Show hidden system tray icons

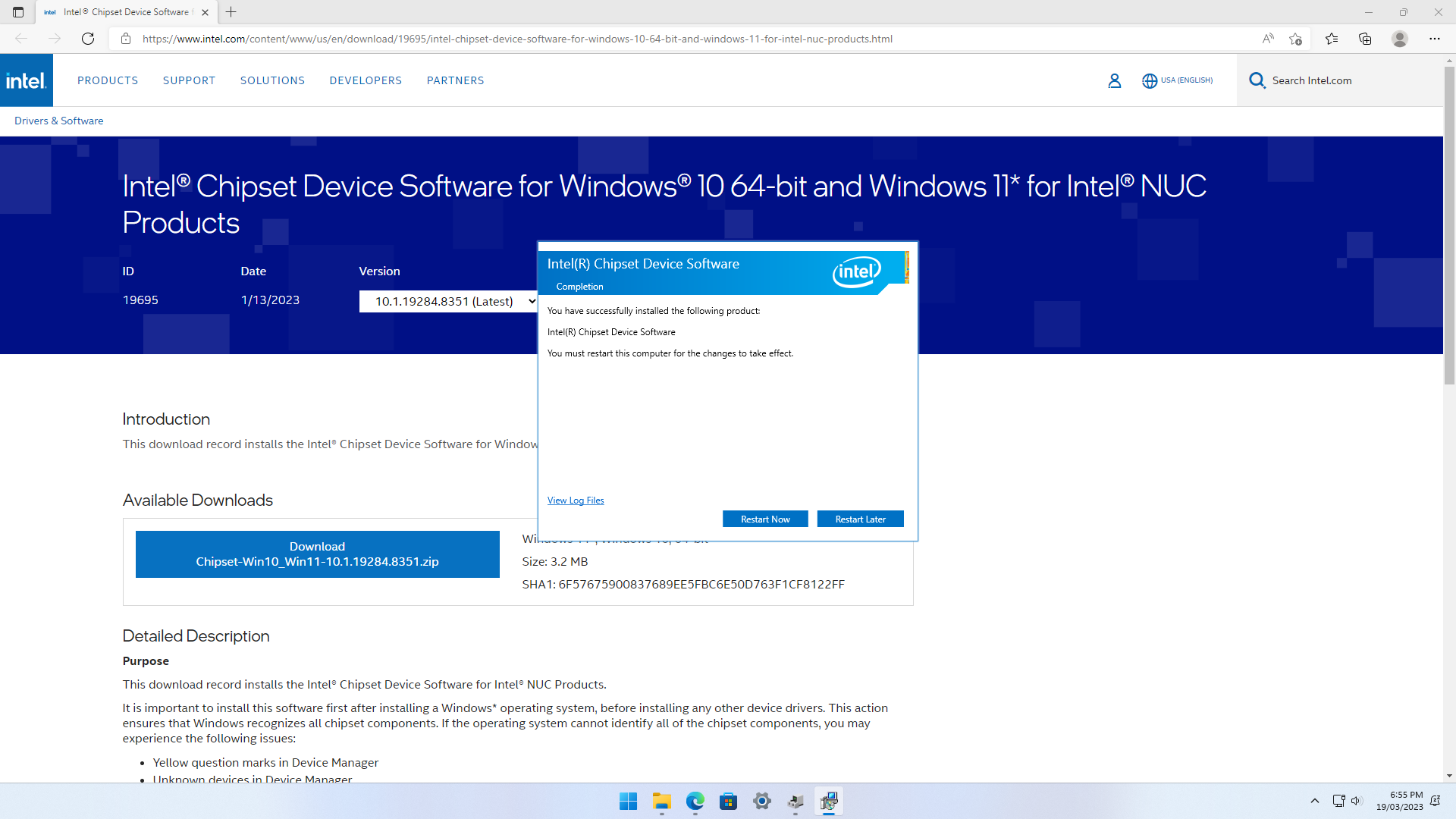1315,802
